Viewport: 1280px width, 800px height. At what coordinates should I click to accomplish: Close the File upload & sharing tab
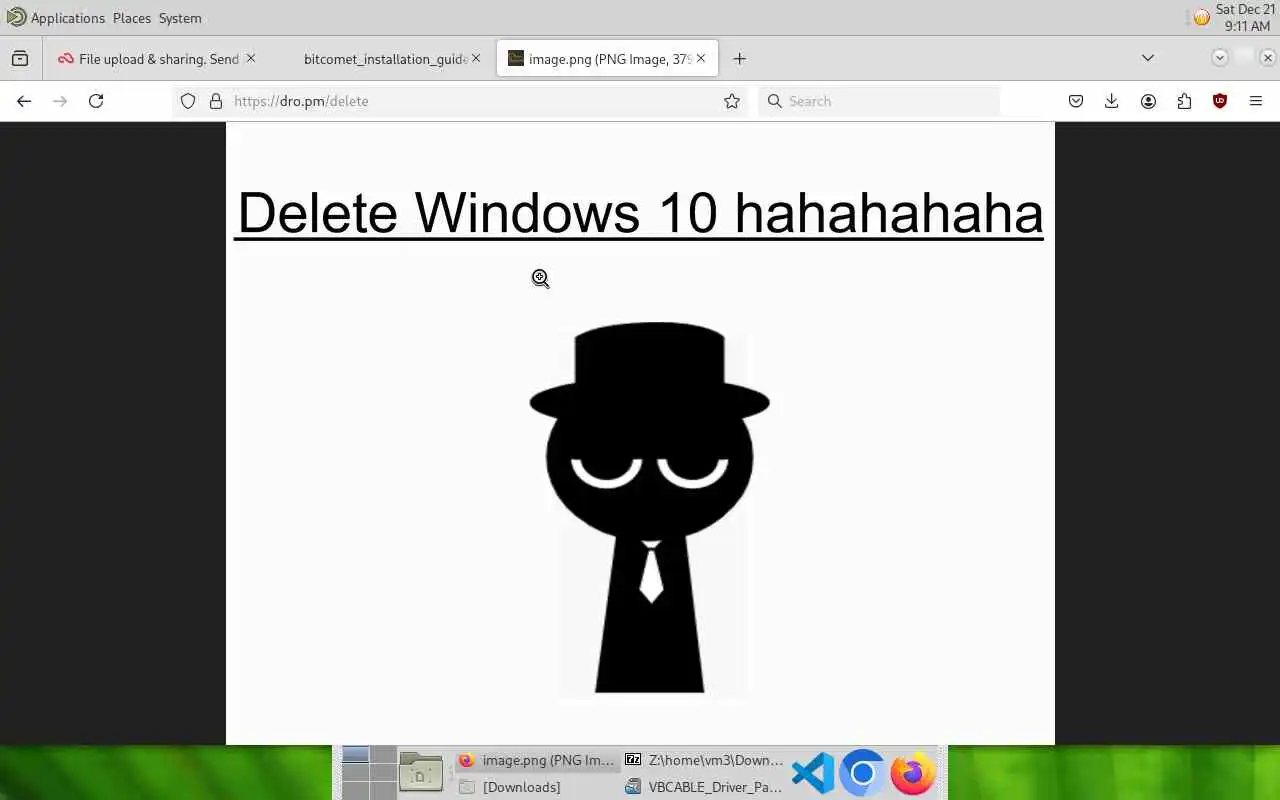pos(251,58)
